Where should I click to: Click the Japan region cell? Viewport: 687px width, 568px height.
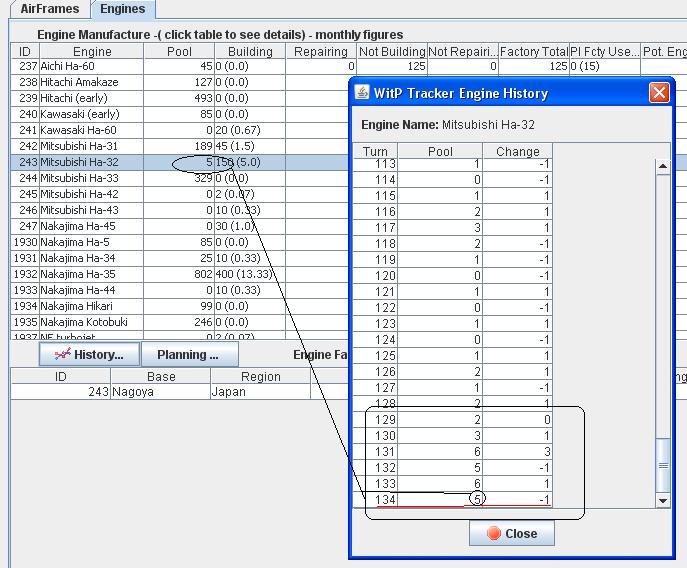260,391
